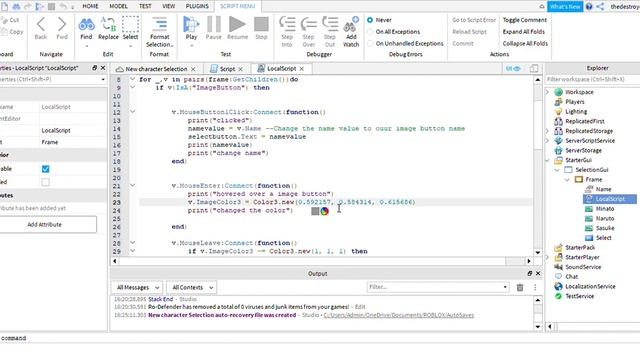640x360 pixels.
Task: Click the command bar input
Action: click(x=320, y=338)
